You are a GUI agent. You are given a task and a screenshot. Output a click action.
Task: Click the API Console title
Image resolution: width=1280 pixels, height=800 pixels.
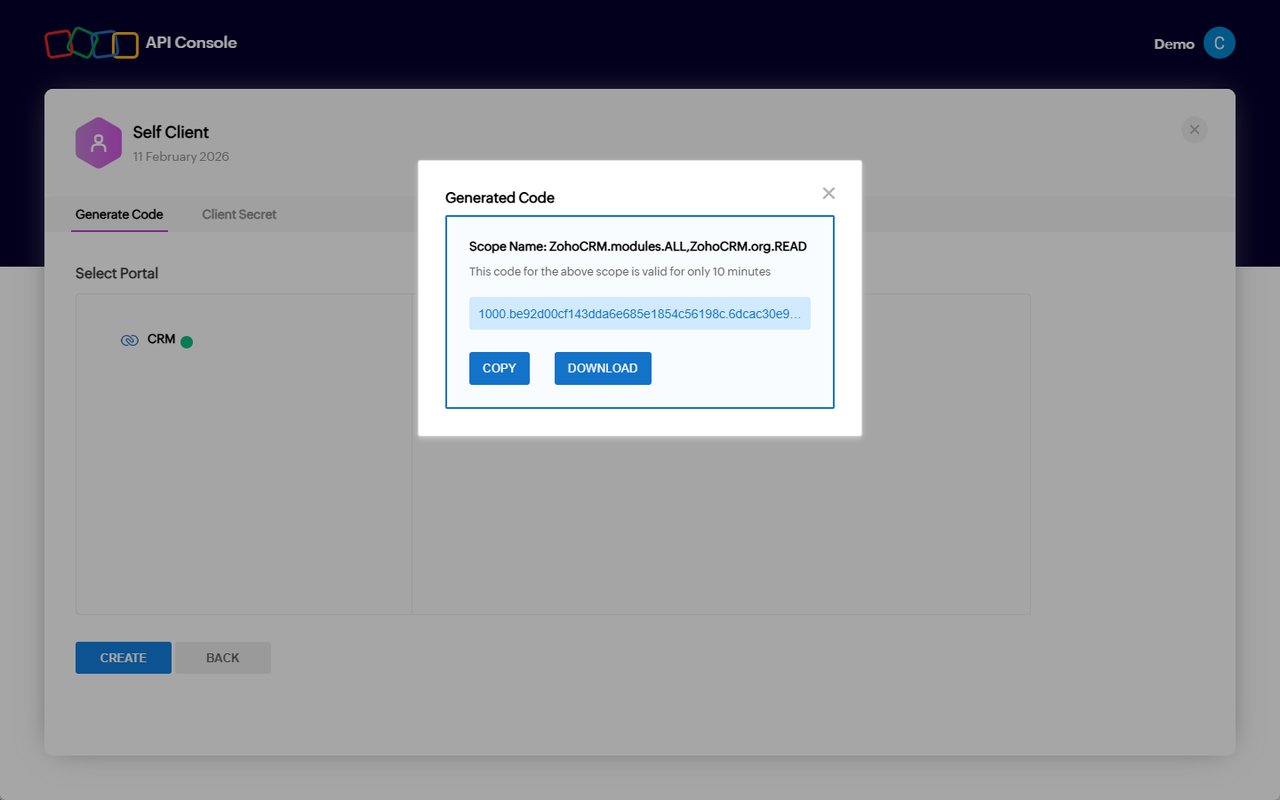[191, 42]
